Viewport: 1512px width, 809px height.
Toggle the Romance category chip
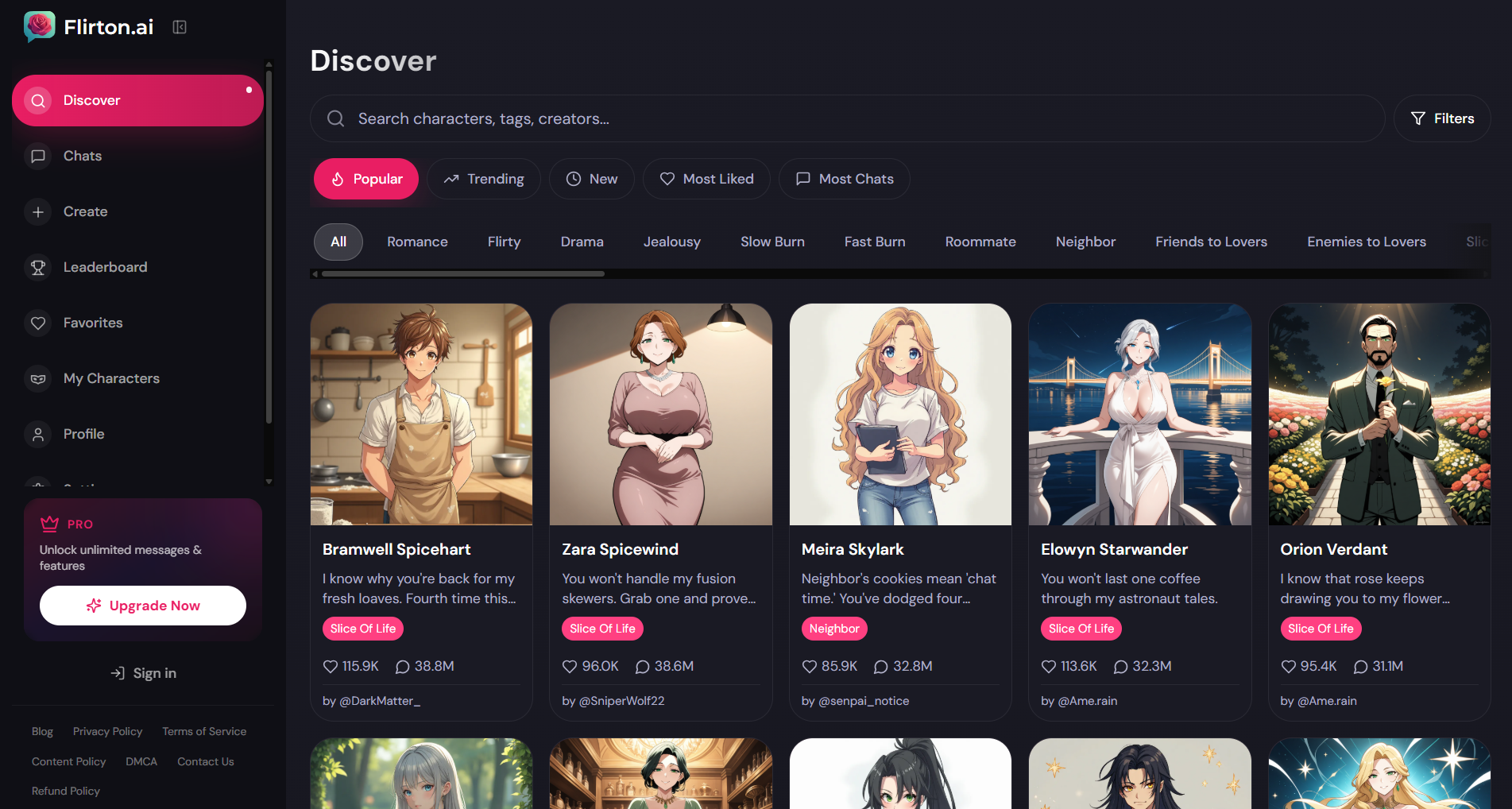tap(416, 242)
